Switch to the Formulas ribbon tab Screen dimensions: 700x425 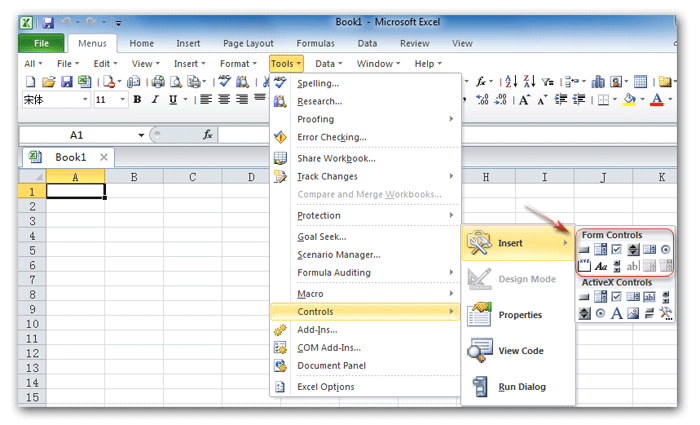[316, 43]
